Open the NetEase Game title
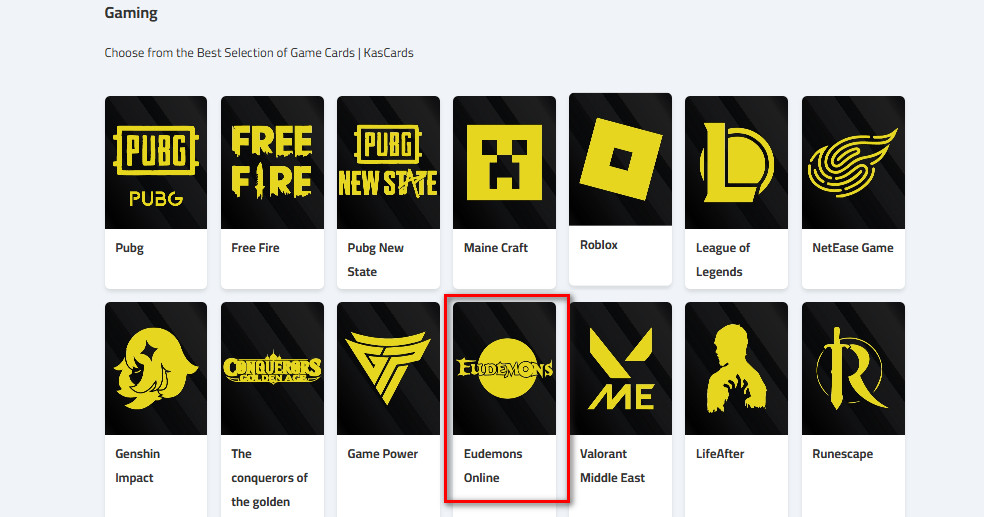 click(x=853, y=248)
